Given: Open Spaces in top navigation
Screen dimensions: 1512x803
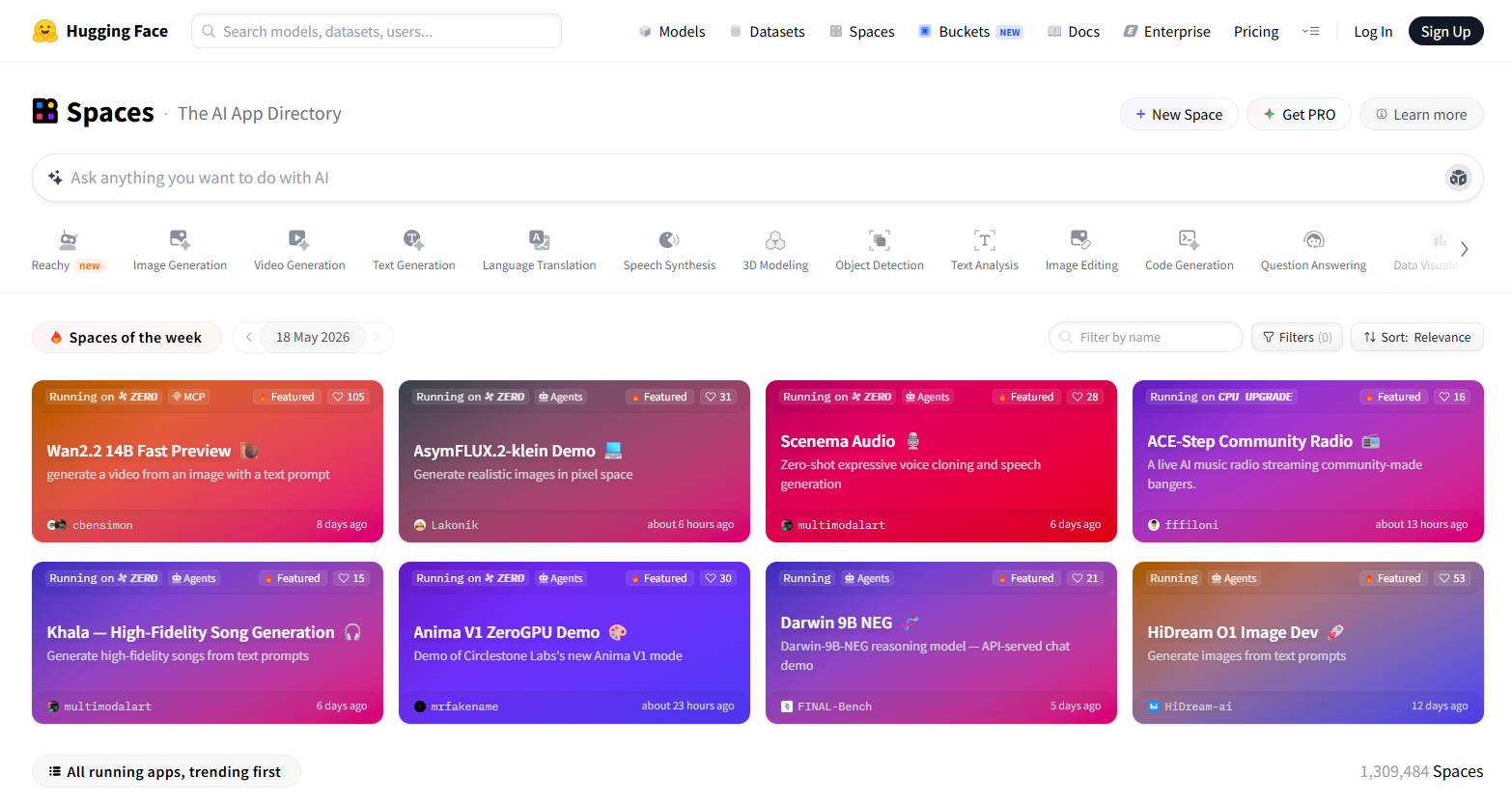Looking at the screenshot, I should pyautogui.click(x=862, y=32).
